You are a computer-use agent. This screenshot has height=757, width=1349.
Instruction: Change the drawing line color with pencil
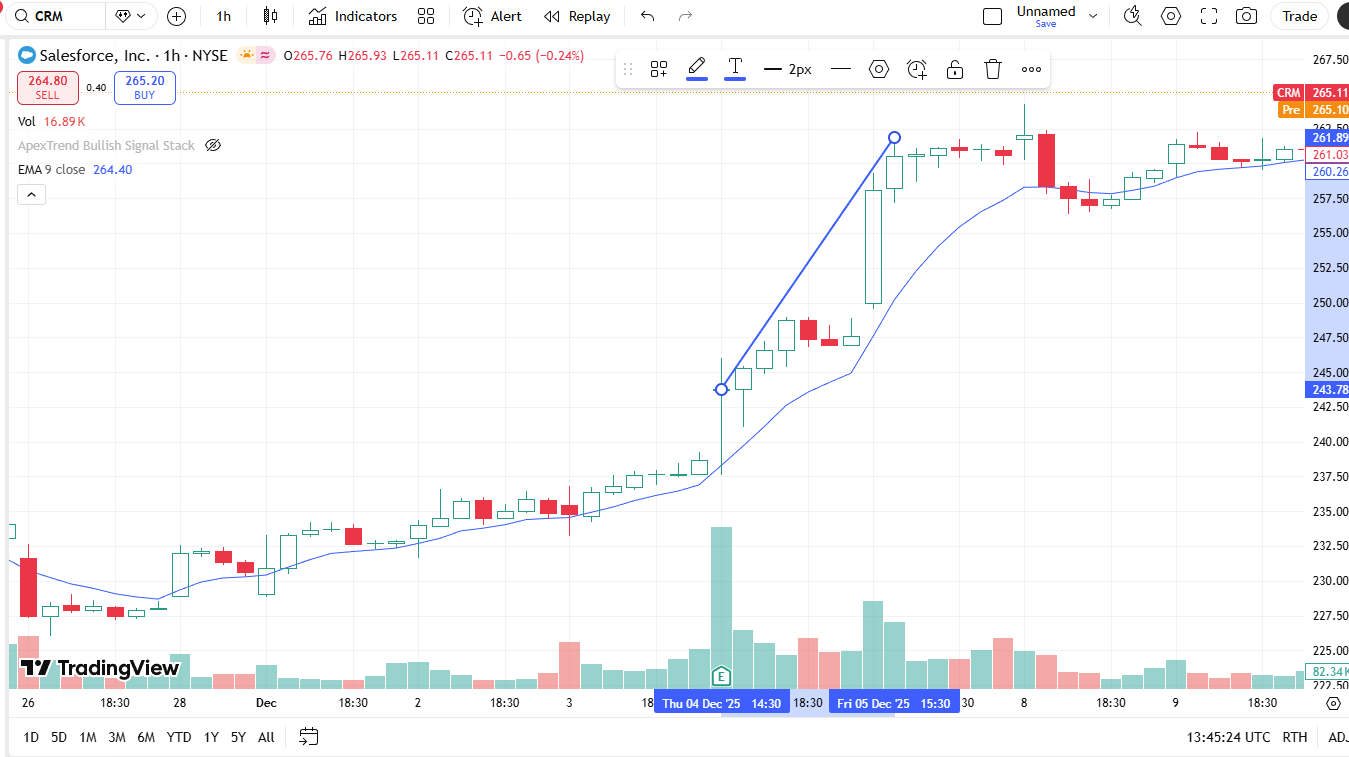pos(697,68)
